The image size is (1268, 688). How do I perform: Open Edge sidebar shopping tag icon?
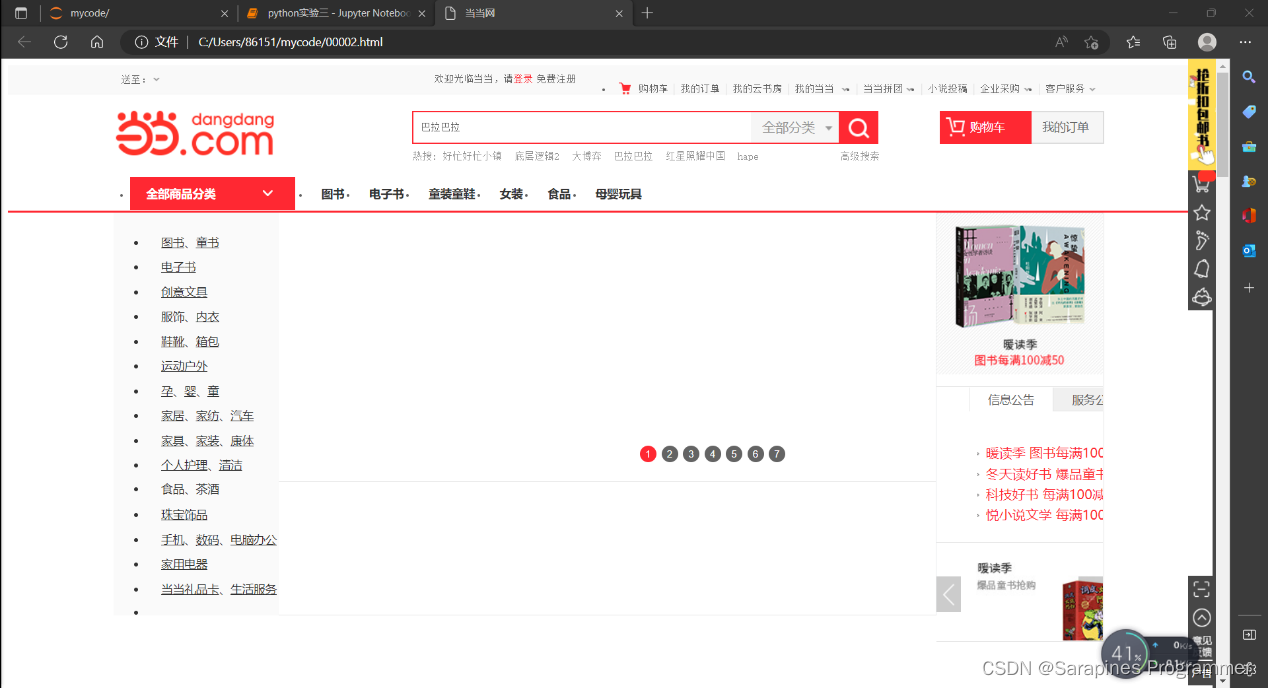1249,112
